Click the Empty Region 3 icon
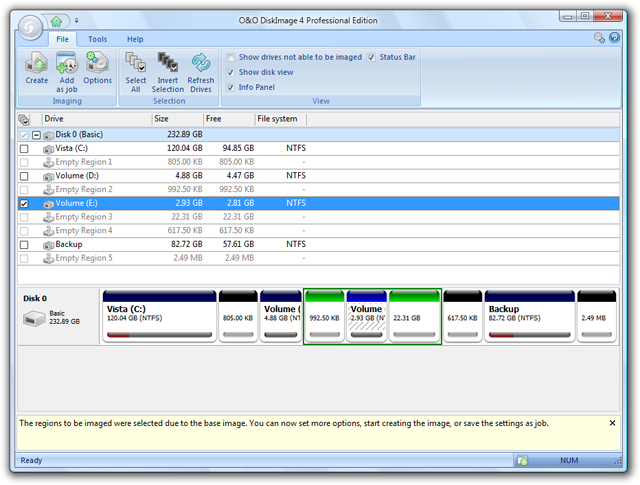The width and height of the screenshot is (640, 485). [x=49, y=217]
